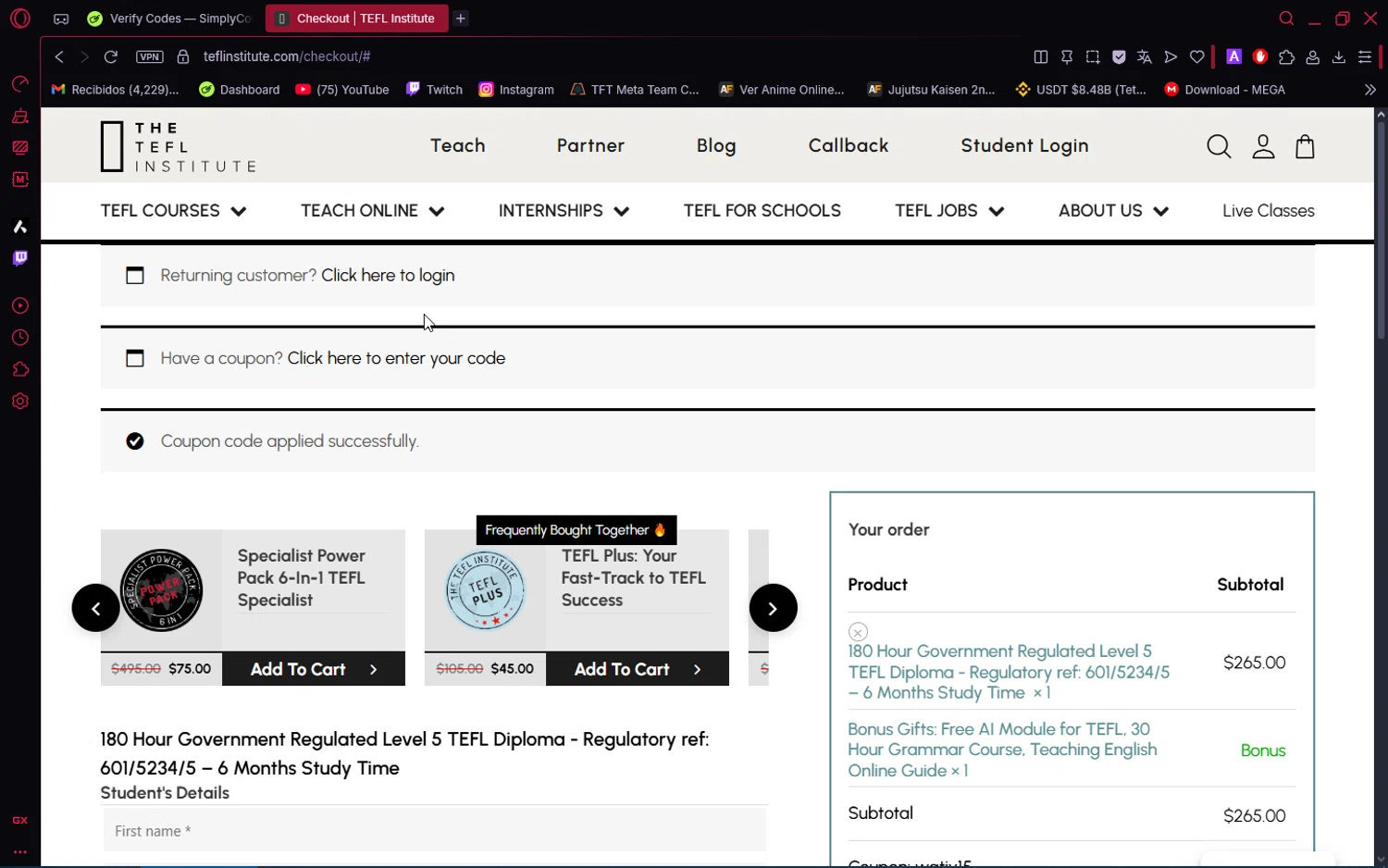Take a snapshot with the dashed-square icon
Screen dimensions: 1388x868
pos(1093,56)
